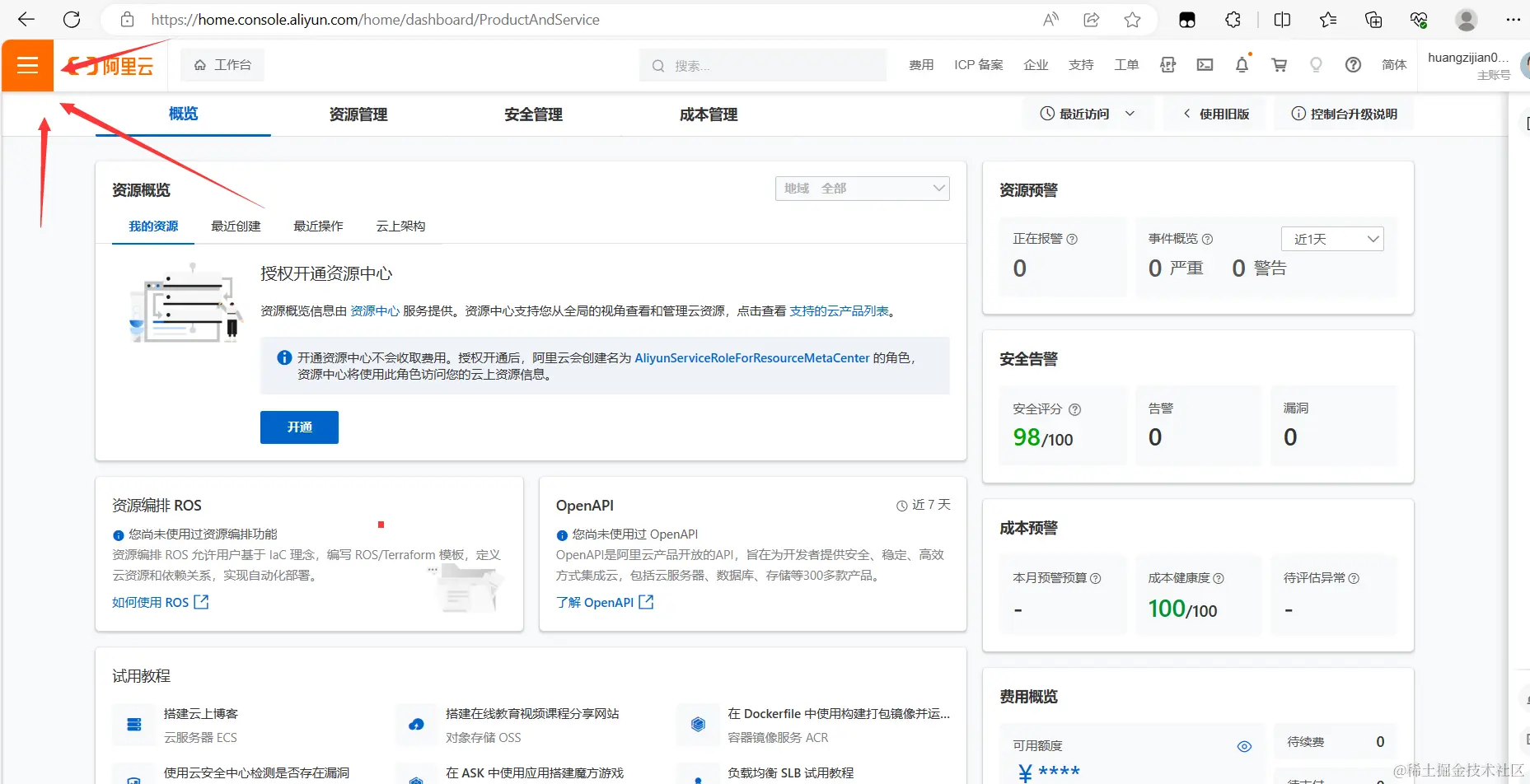Click the 工单 menu item
This screenshot has height=784, width=1530.
coord(1126,65)
